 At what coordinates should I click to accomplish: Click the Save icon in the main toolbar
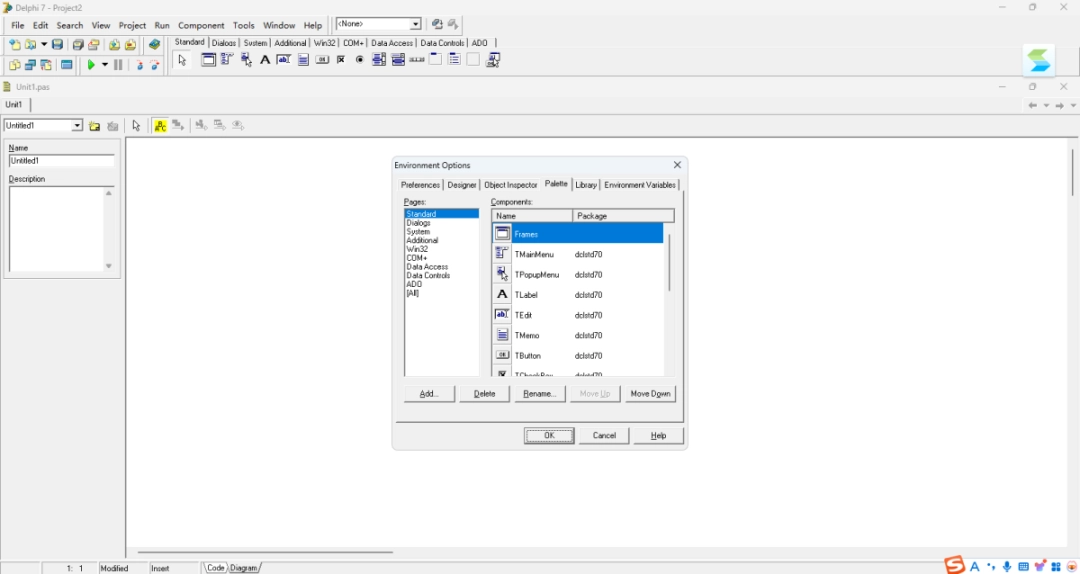tap(57, 45)
